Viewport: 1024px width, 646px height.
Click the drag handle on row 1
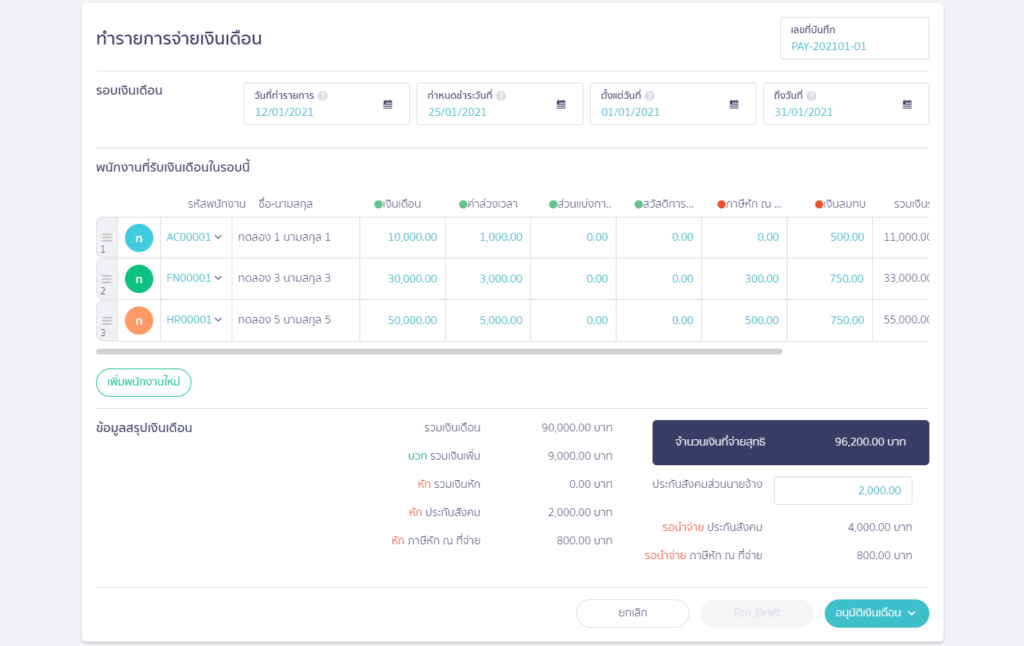click(105, 237)
